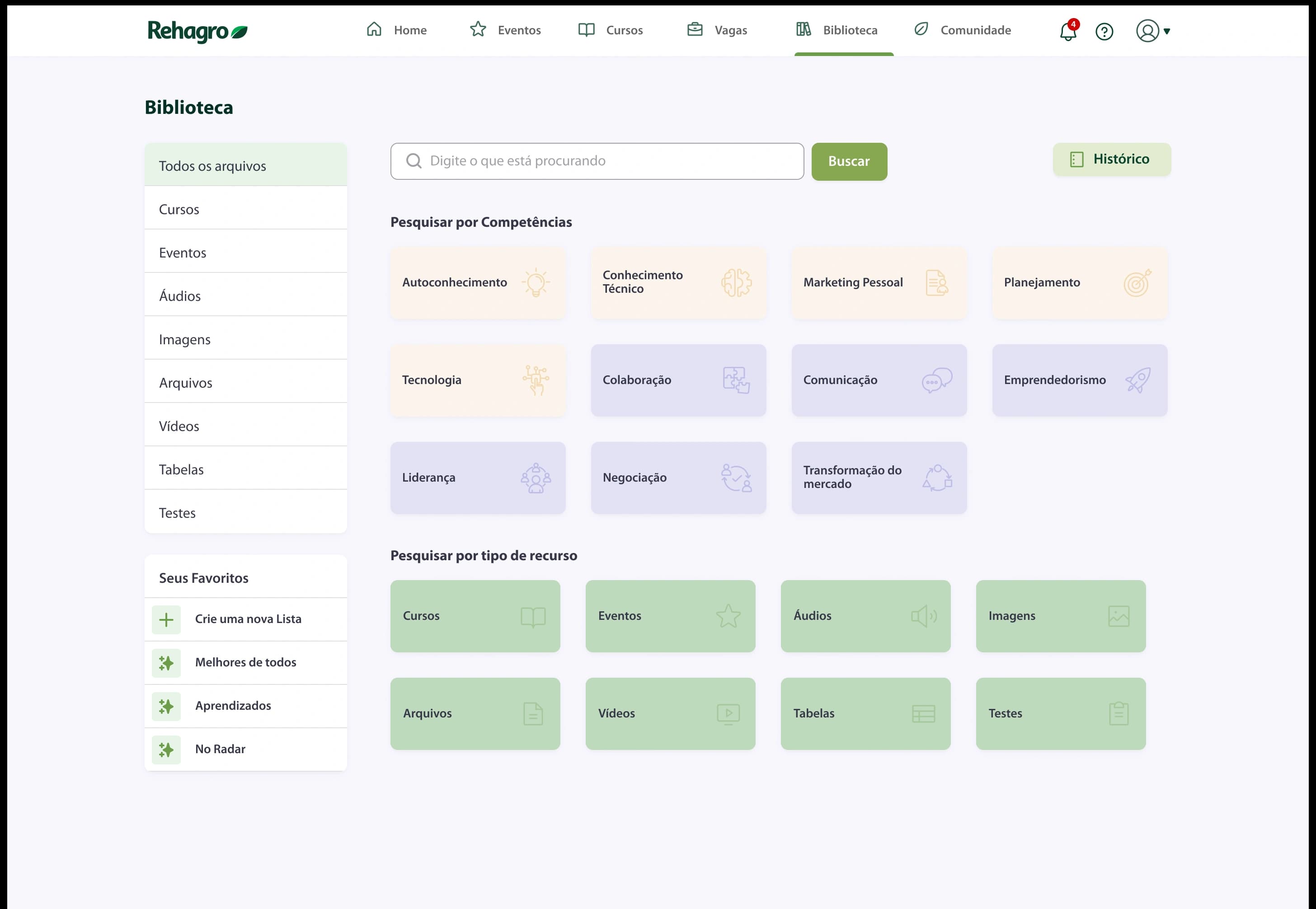The width and height of the screenshot is (1316, 909).
Task: Open Cursos in top navigation
Action: 610,30
